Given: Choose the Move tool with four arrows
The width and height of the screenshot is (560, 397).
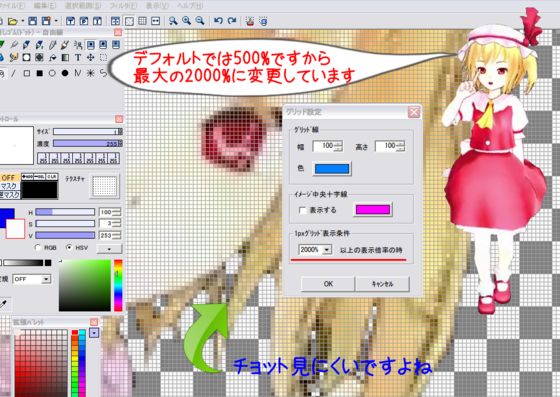Looking at the screenshot, I should click(90, 57).
